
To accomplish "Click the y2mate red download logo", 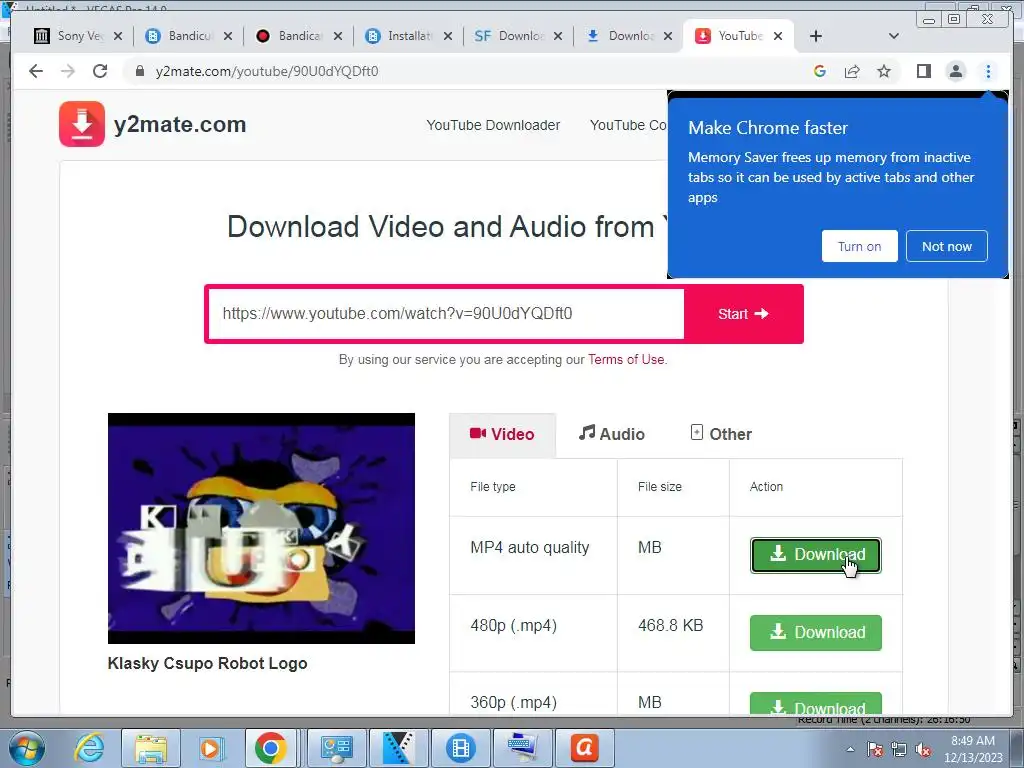I will click(82, 123).
